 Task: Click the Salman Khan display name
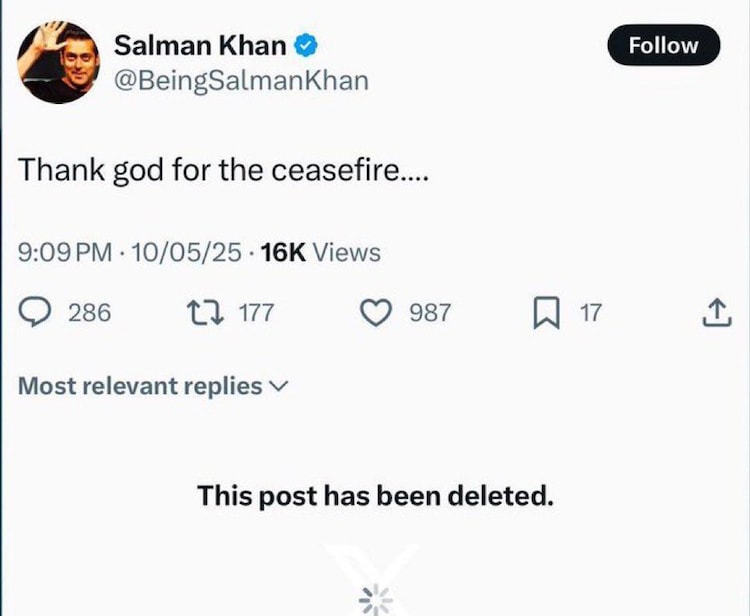coord(200,45)
